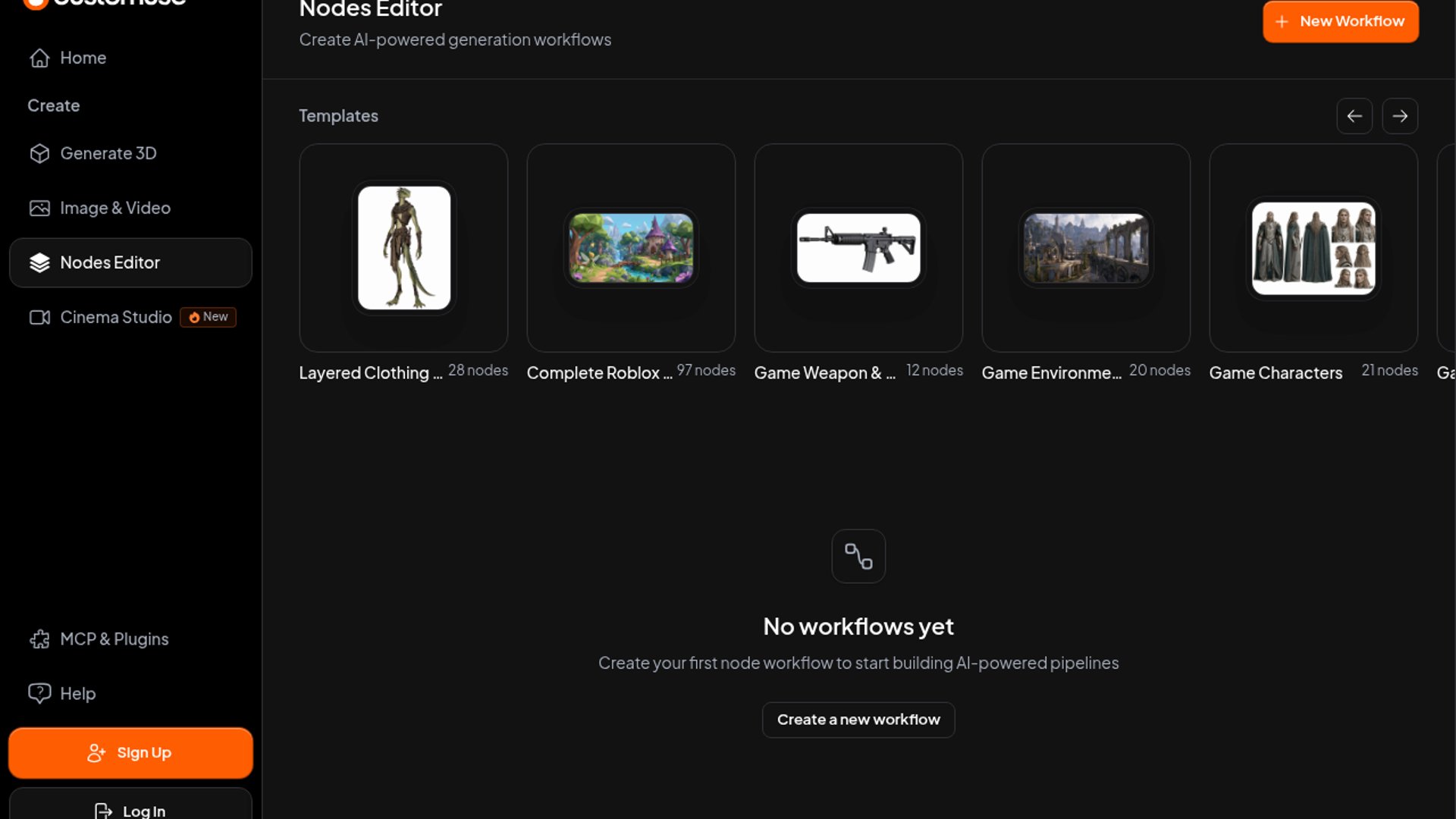This screenshot has width=1456, height=819.
Task: Click the 20 nodes count label
Action: [x=1159, y=370]
